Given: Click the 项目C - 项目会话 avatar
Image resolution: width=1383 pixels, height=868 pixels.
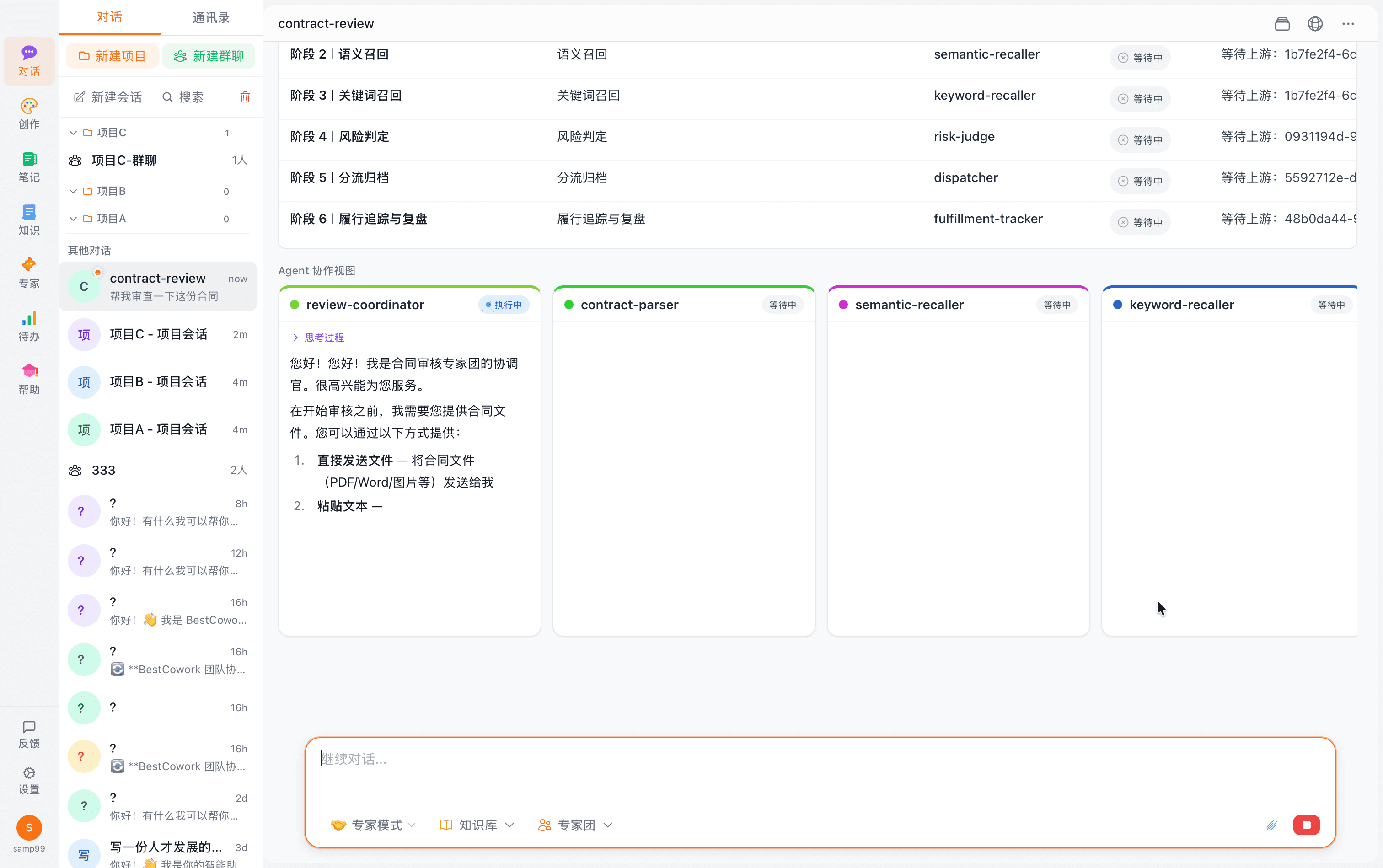Looking at the screenshot, I should coord(84,335).
